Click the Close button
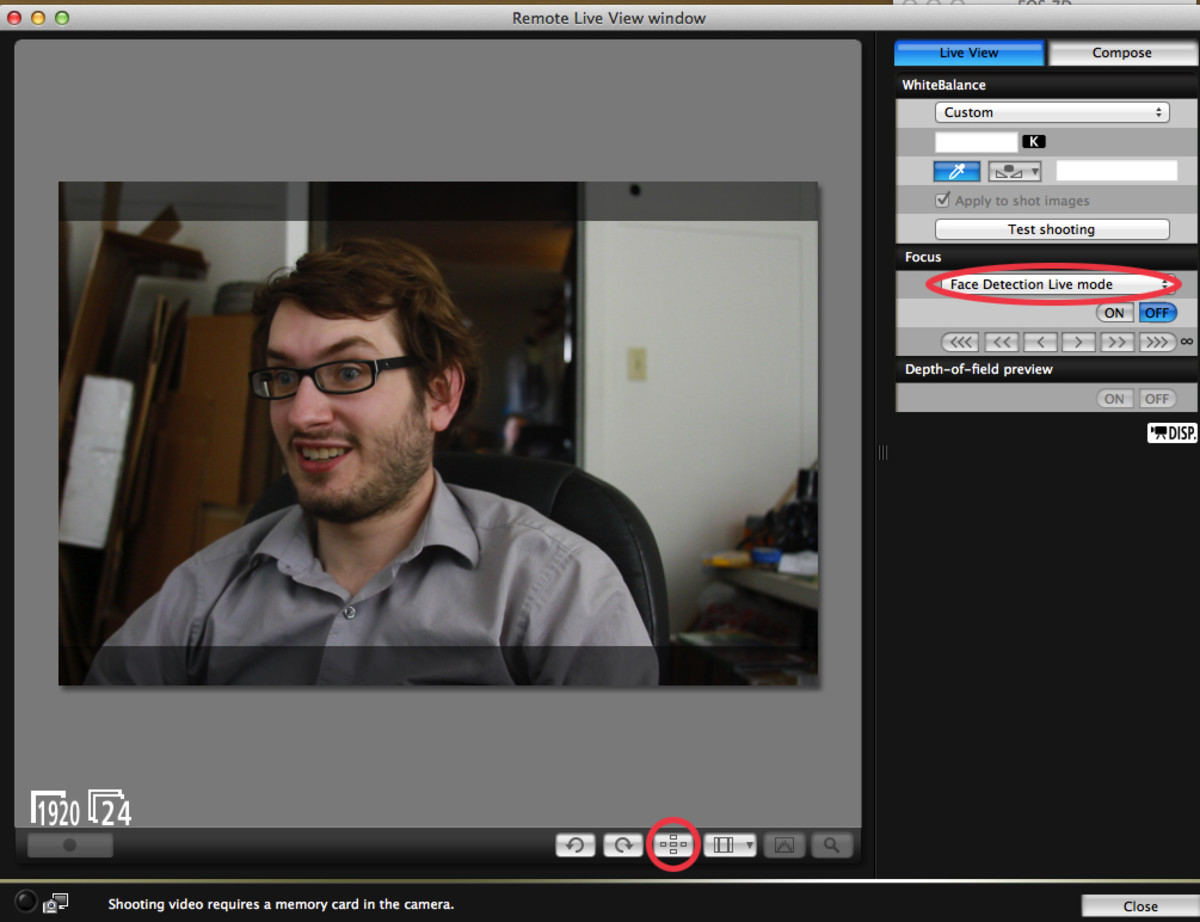This screenshot has width=1200, height=922. coord(1140,906)
